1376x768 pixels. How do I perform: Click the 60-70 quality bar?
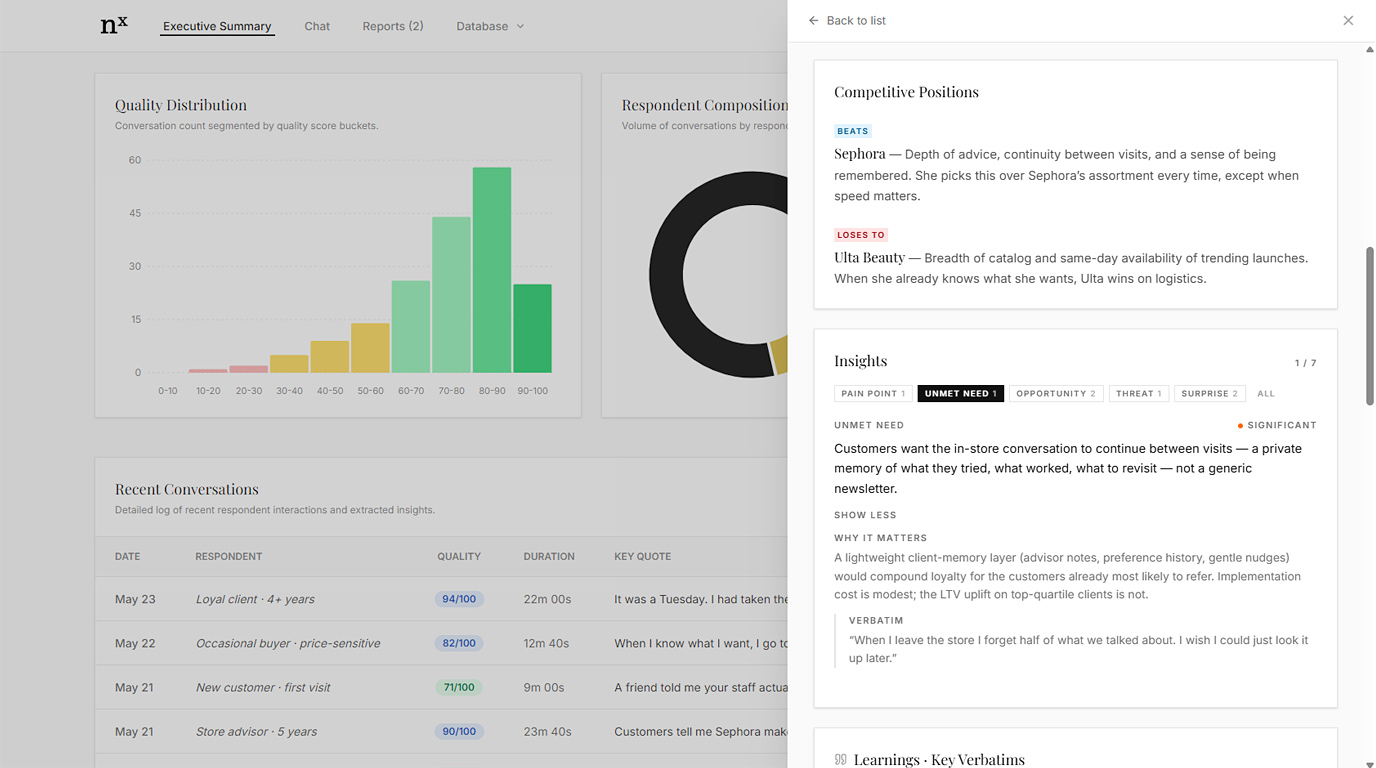[x=411, y=327]
